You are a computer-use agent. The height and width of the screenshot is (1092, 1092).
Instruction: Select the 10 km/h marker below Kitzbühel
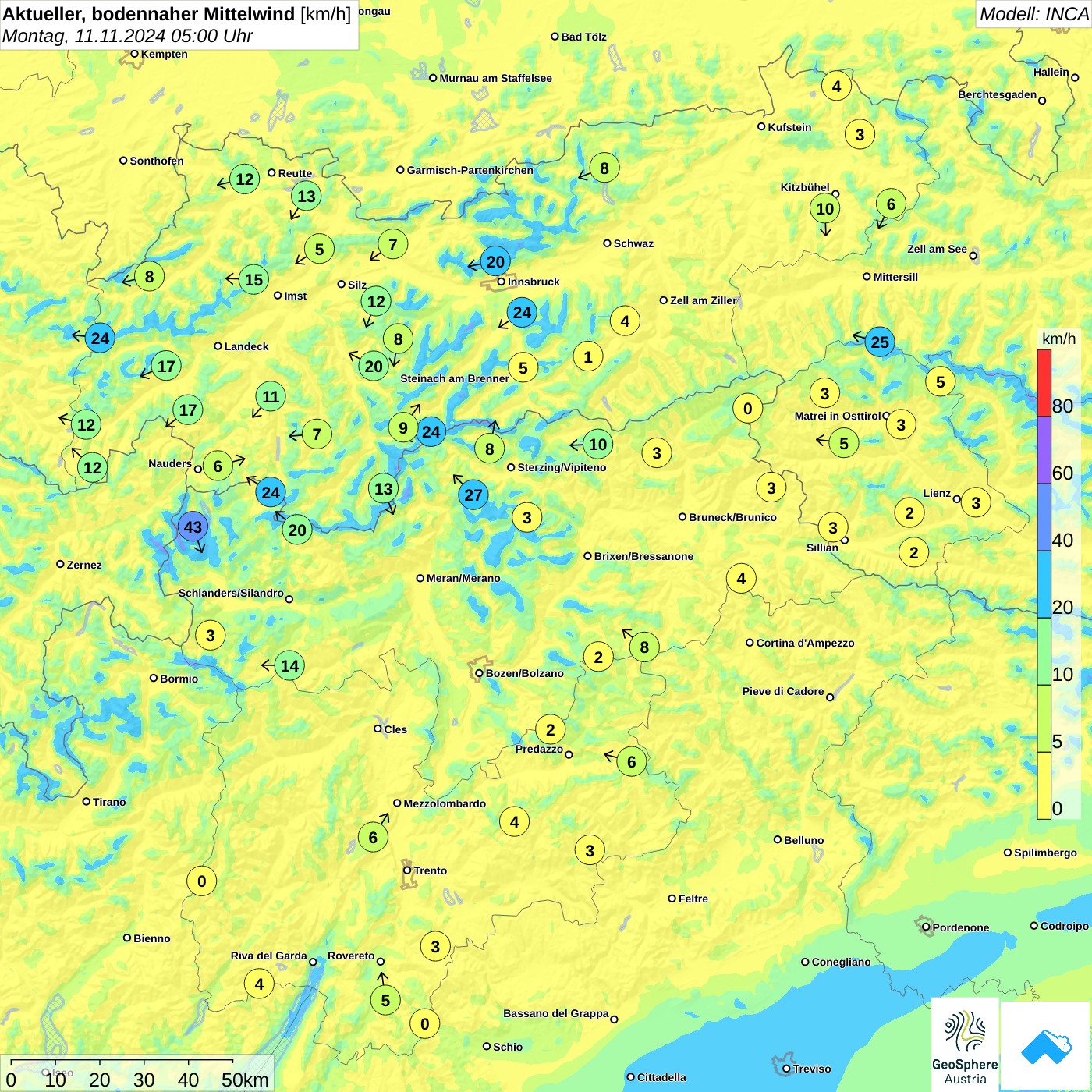(x=825, y=208)
